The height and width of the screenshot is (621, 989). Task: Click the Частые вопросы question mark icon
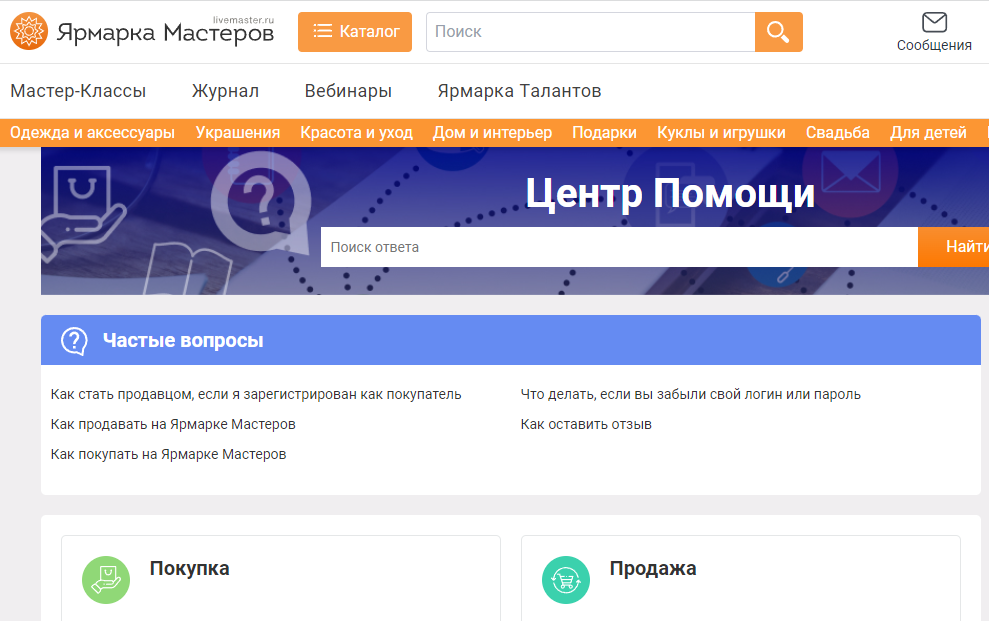[75, 341]
